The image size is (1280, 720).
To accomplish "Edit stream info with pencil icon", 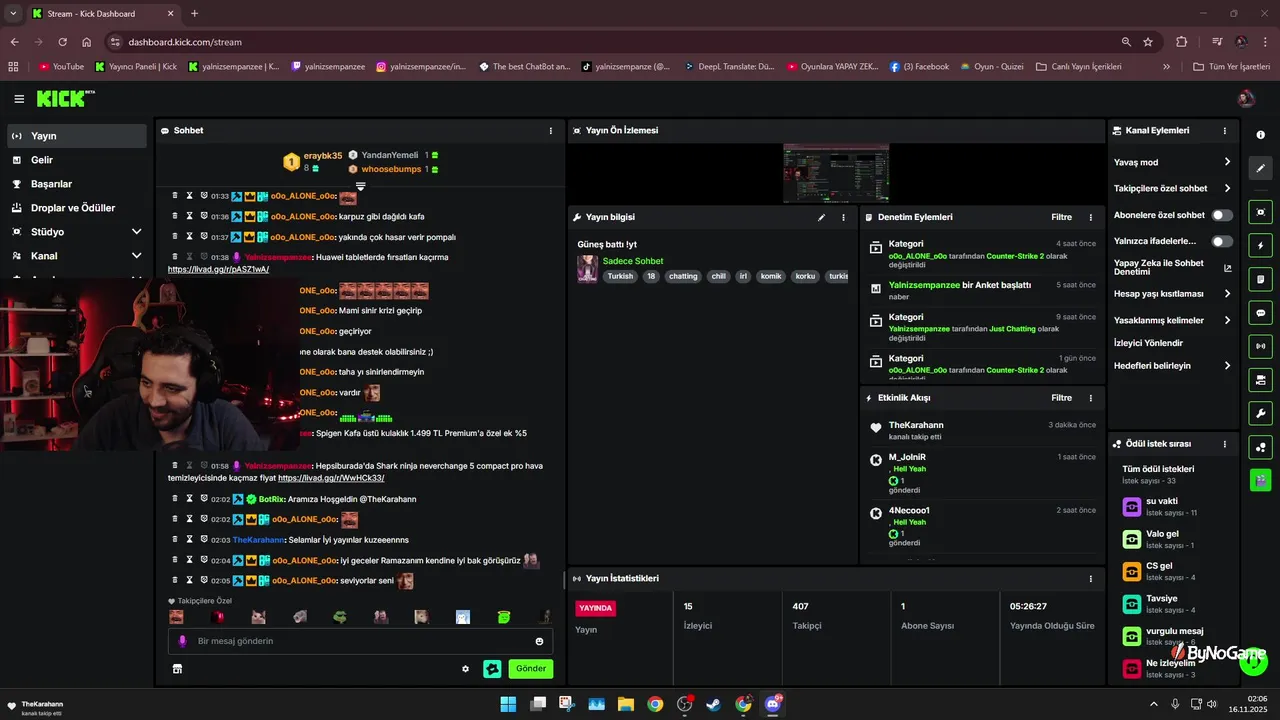I will click(822, 217).
